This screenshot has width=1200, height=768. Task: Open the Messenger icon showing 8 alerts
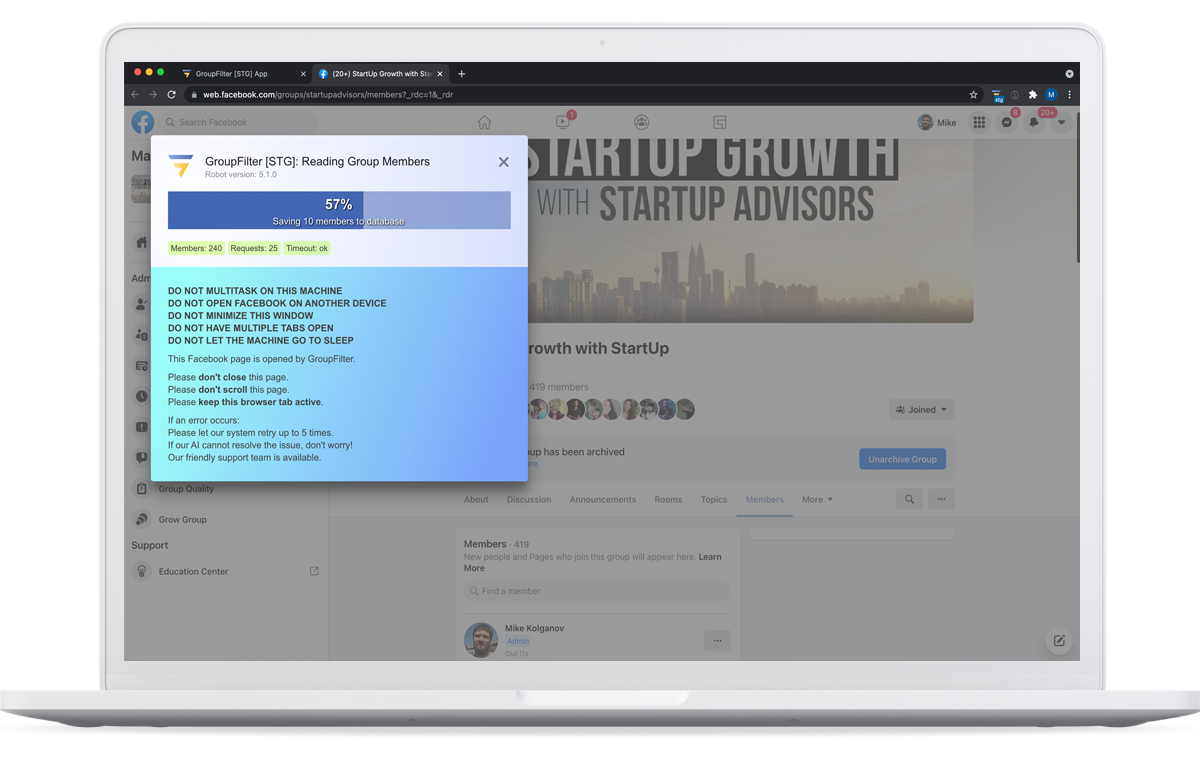tap(1007, 122)
